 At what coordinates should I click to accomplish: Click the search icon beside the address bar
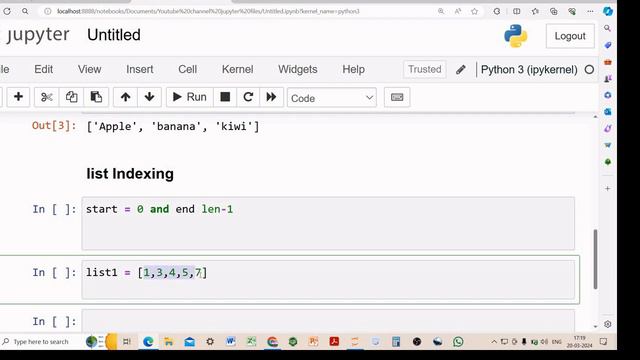tap(25, 11)
